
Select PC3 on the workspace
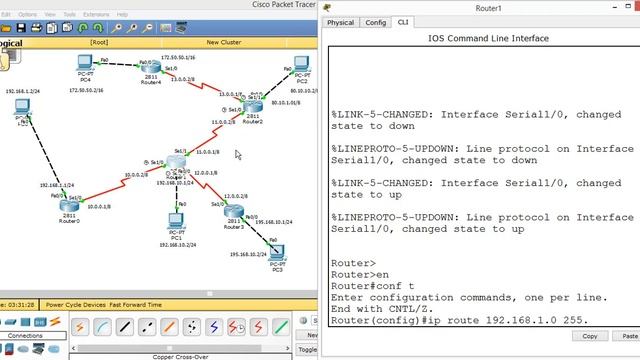pos(277,253)
